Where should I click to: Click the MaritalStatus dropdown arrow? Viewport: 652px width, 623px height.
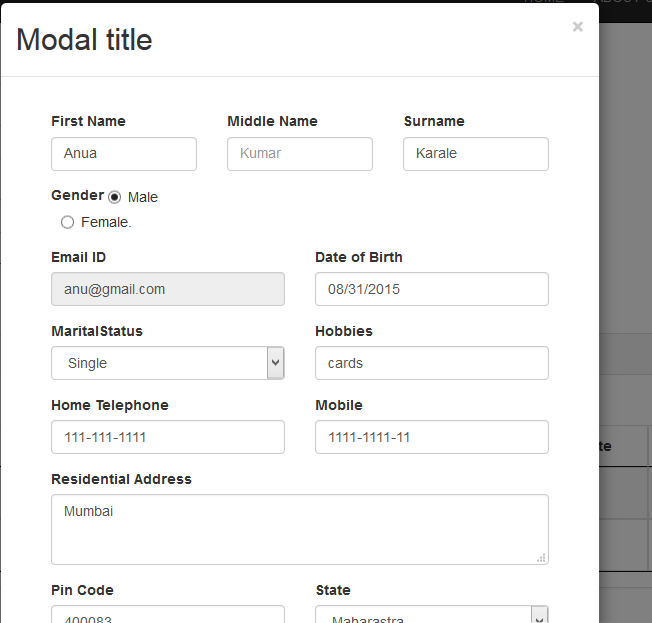coord(276,363)
